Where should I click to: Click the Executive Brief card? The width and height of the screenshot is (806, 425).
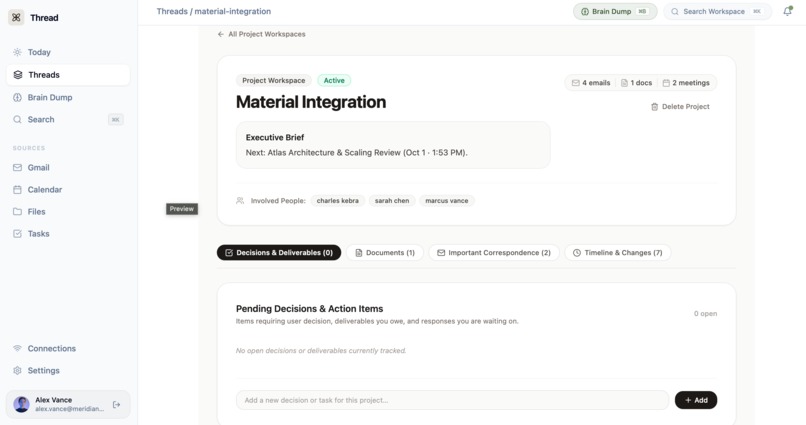[x=393, y=145]
